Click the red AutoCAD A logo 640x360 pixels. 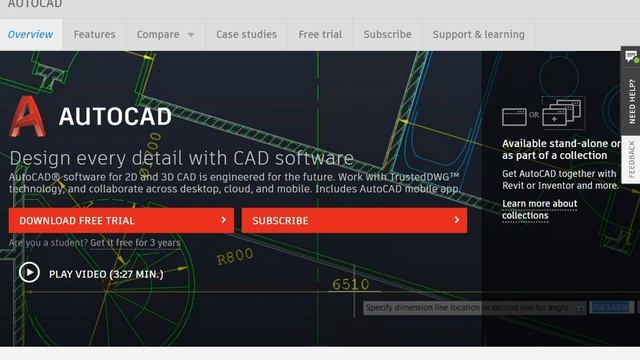[27, 116]
